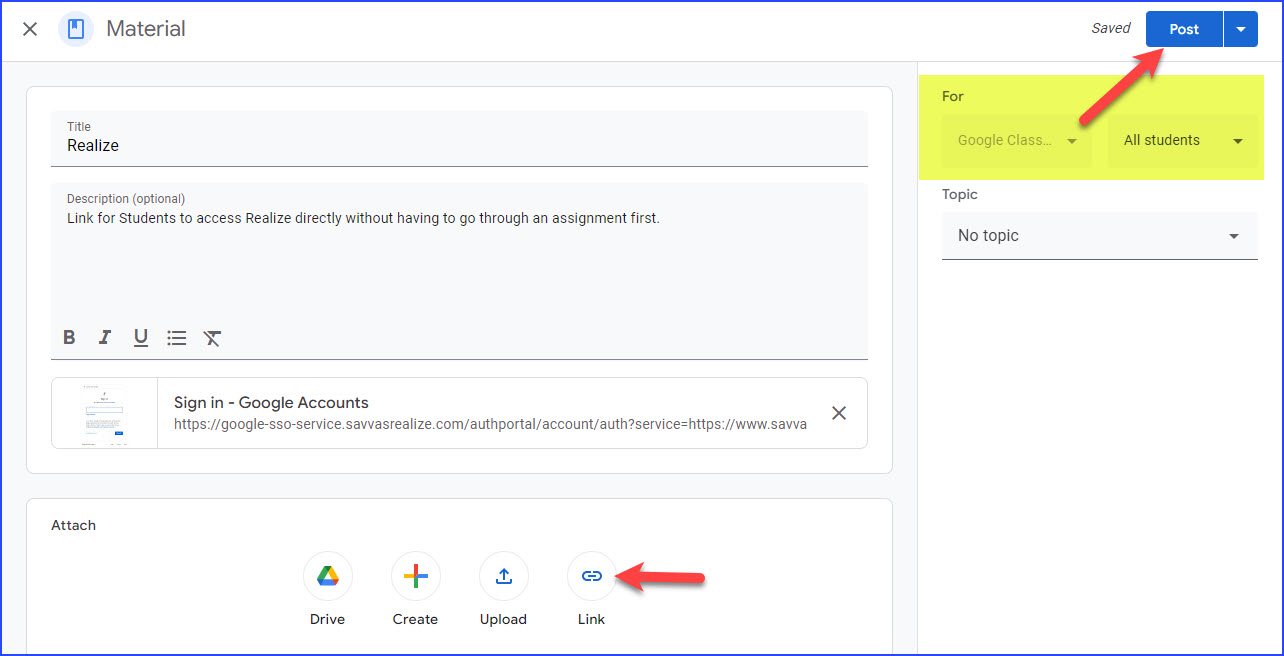The height and width of the screenshot is (656, 1284).
Task: Remove the attached Sign in link
Action: click(838, 412)
